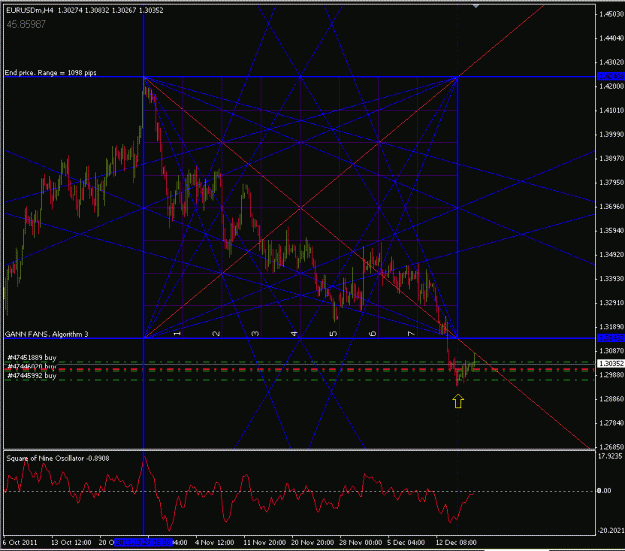Click the '6 Oct 2011' time axis label
The width and height of the screenshot is (625, 551).
pyautogui.click(x=20, y=543)
